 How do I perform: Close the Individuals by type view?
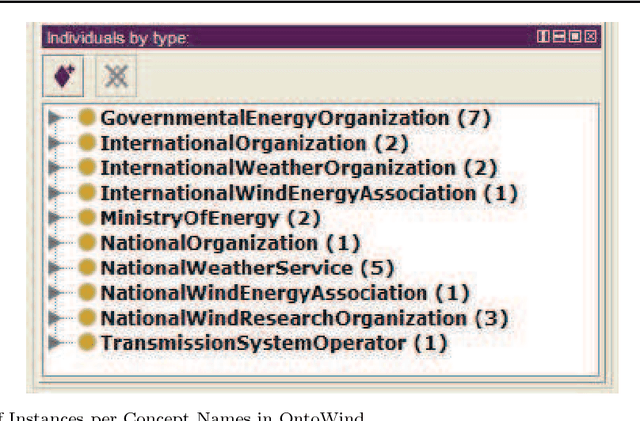click(x=590, y=38)
